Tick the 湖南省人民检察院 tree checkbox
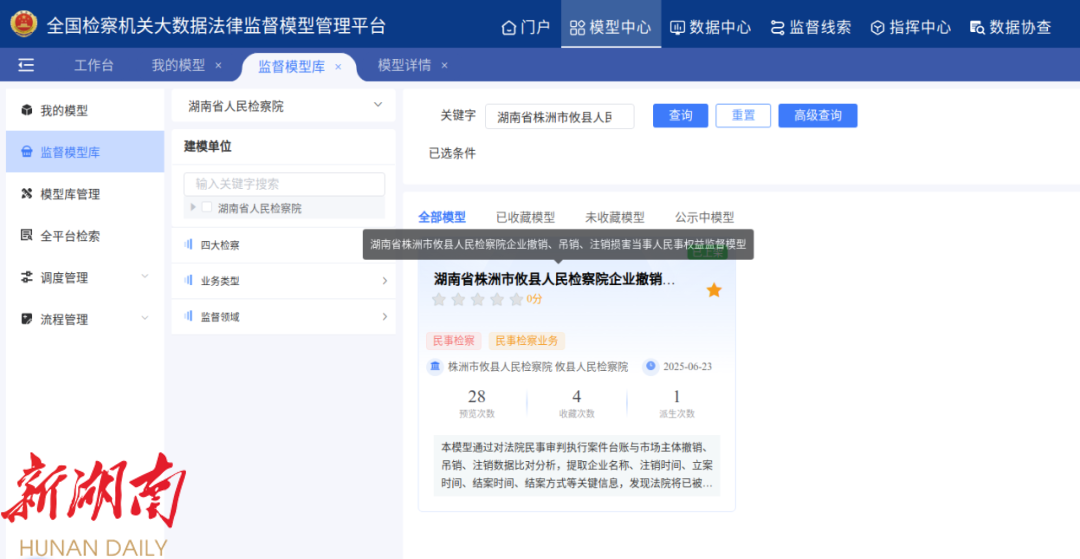The image size is (1080, 559). click(207, 208)
